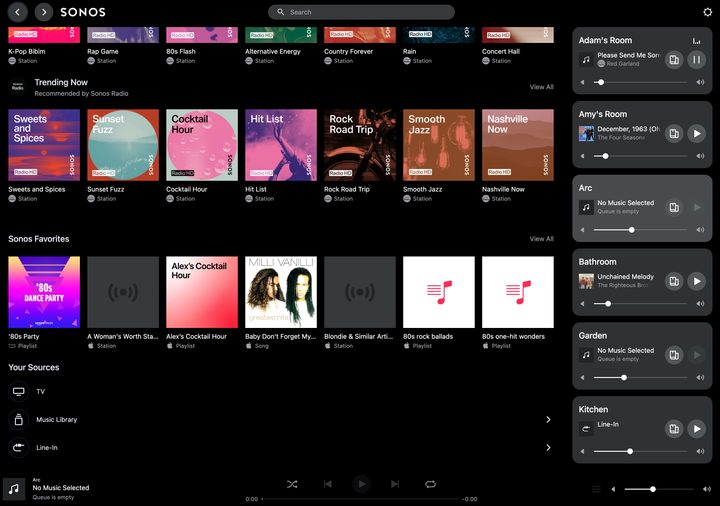Select the Arc room card title
720x506 pixels.
(585, 188)
